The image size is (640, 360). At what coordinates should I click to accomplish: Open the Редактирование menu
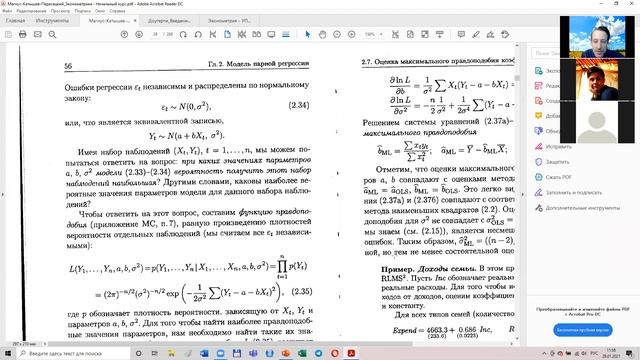point(31,11)
